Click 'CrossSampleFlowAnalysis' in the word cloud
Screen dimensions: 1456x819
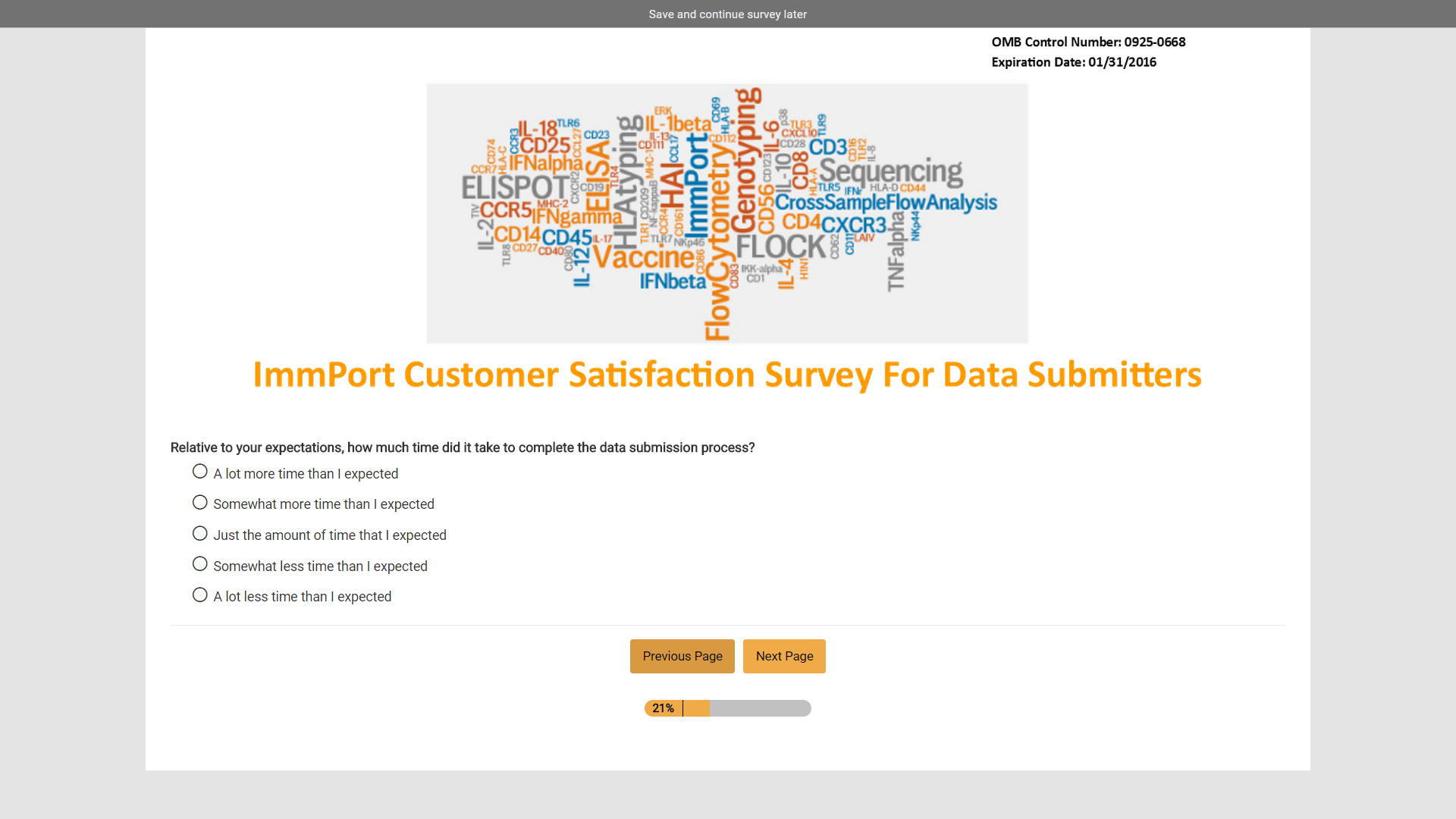click(x=886, y=202)
